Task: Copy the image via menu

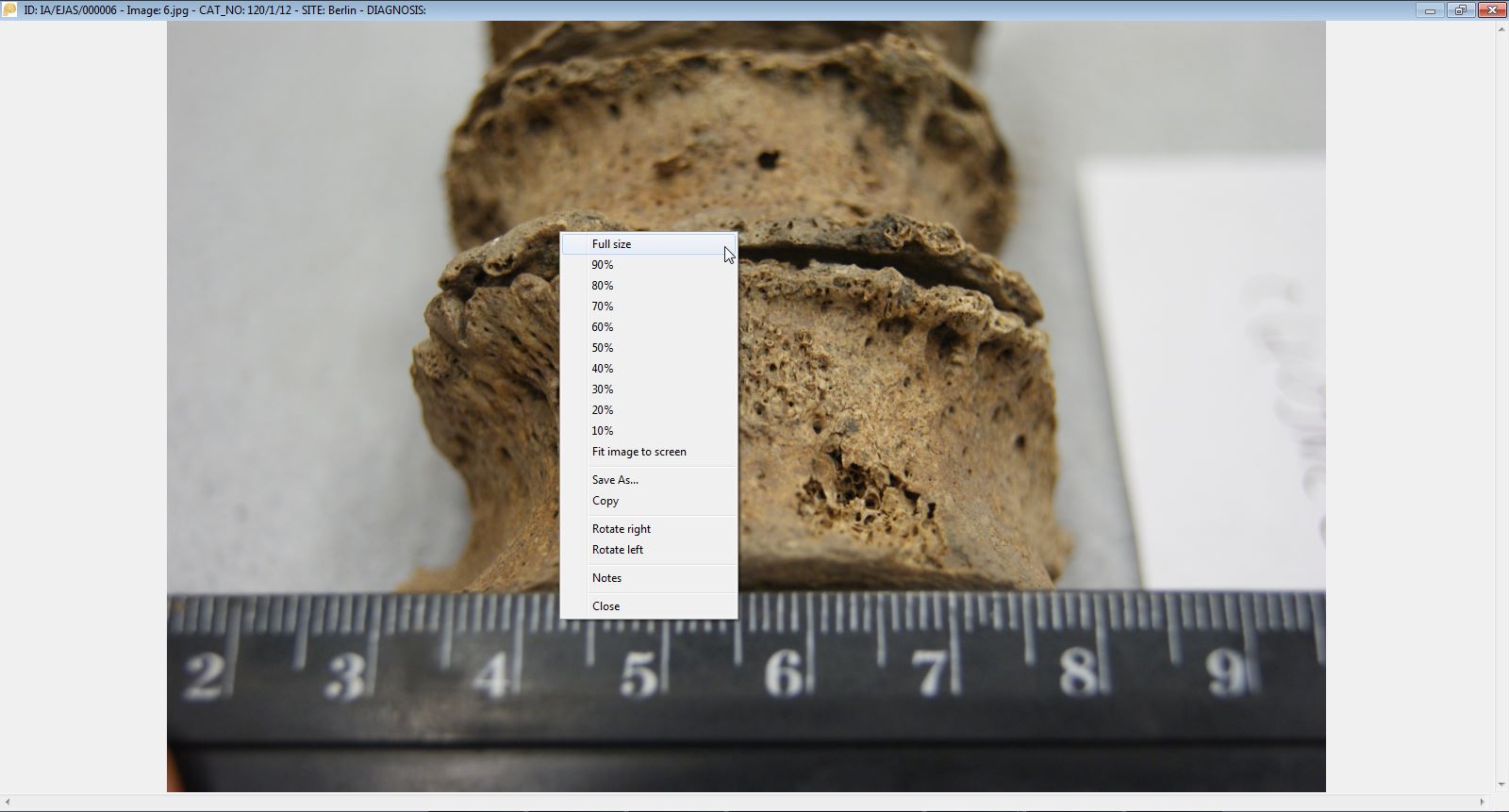Action: tap(605, 501)
